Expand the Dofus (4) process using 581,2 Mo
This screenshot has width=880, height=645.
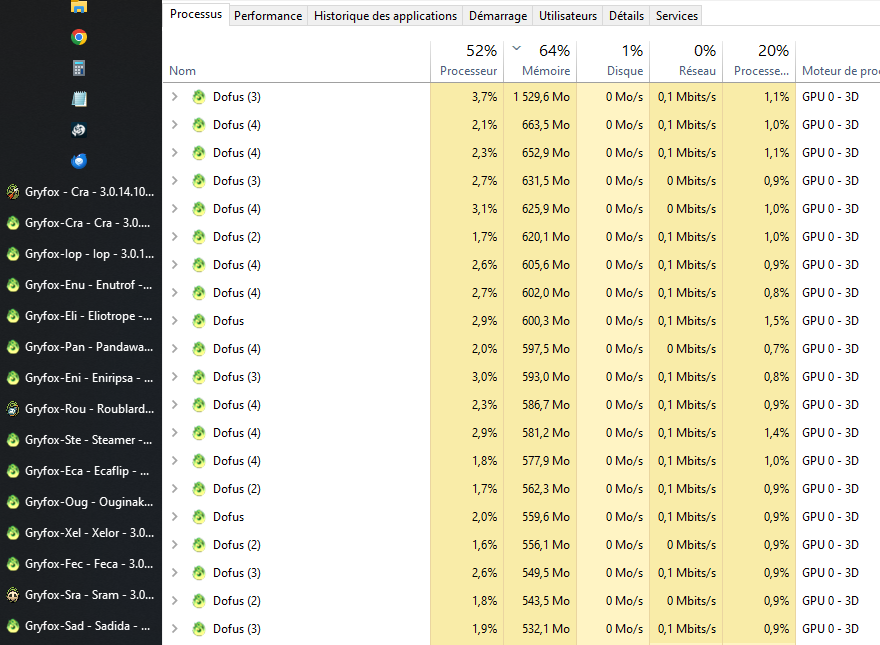(x=175, y=433)
